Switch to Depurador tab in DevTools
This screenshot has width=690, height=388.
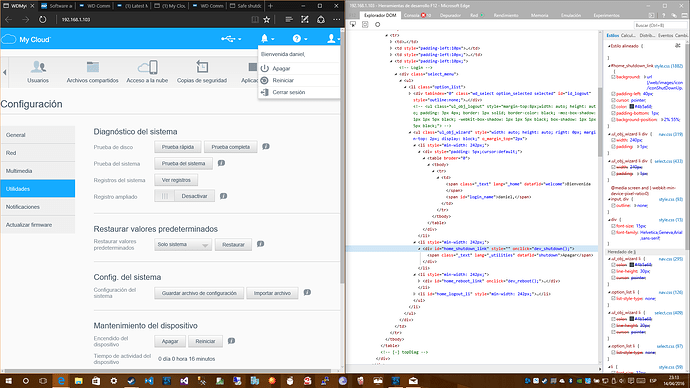[450, 15]
